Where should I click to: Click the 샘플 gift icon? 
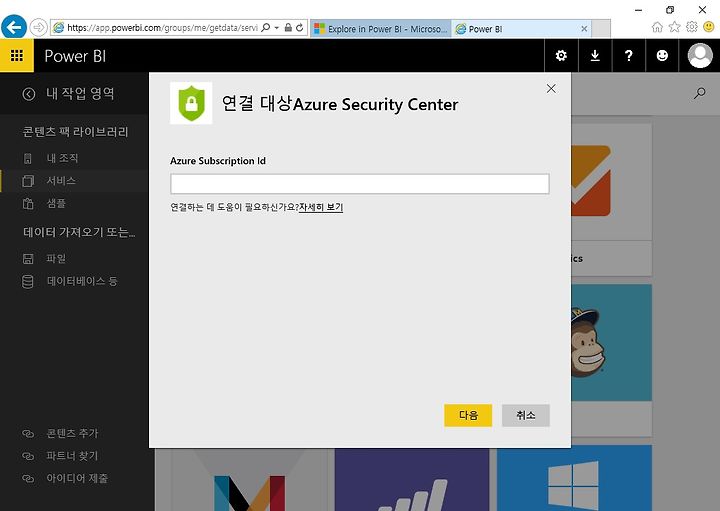tap(28, 203)
